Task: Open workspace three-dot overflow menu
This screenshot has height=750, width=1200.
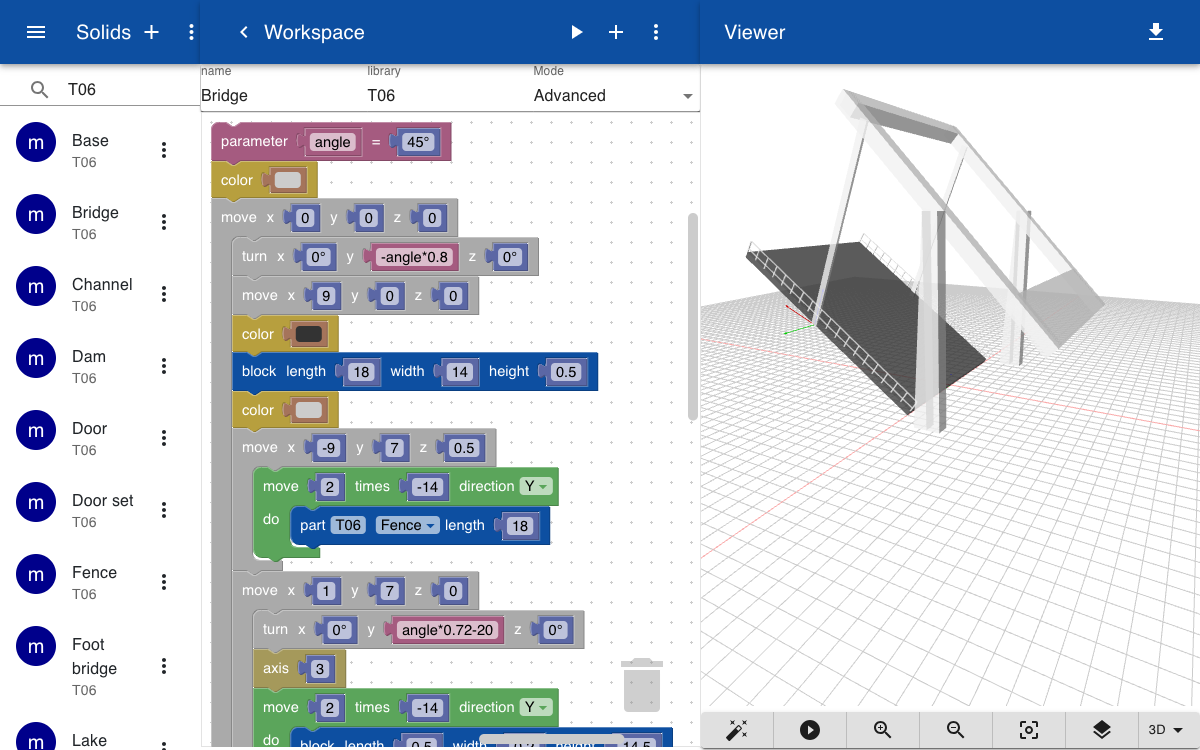Action: tap(656, 32)
